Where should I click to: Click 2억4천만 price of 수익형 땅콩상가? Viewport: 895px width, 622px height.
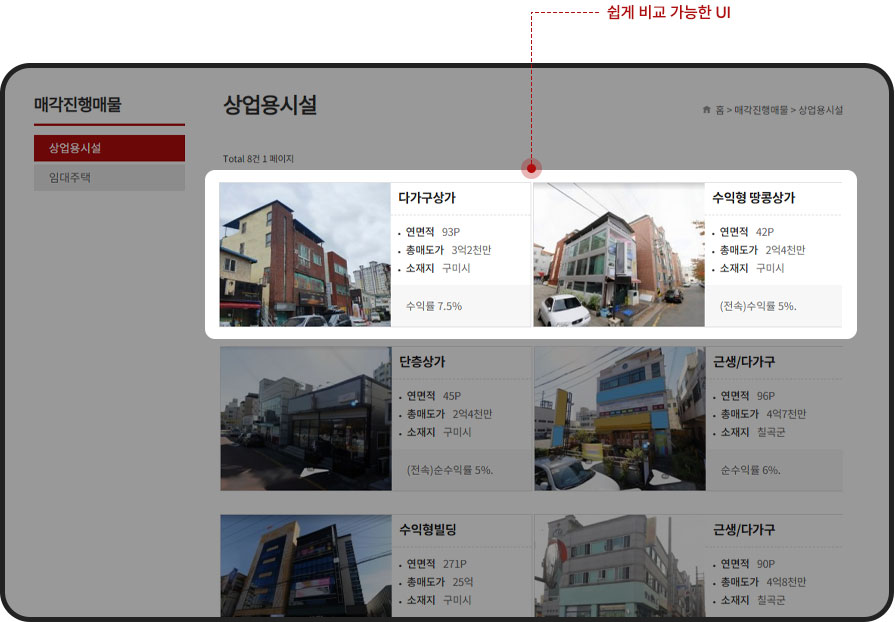tap(785, 250)
